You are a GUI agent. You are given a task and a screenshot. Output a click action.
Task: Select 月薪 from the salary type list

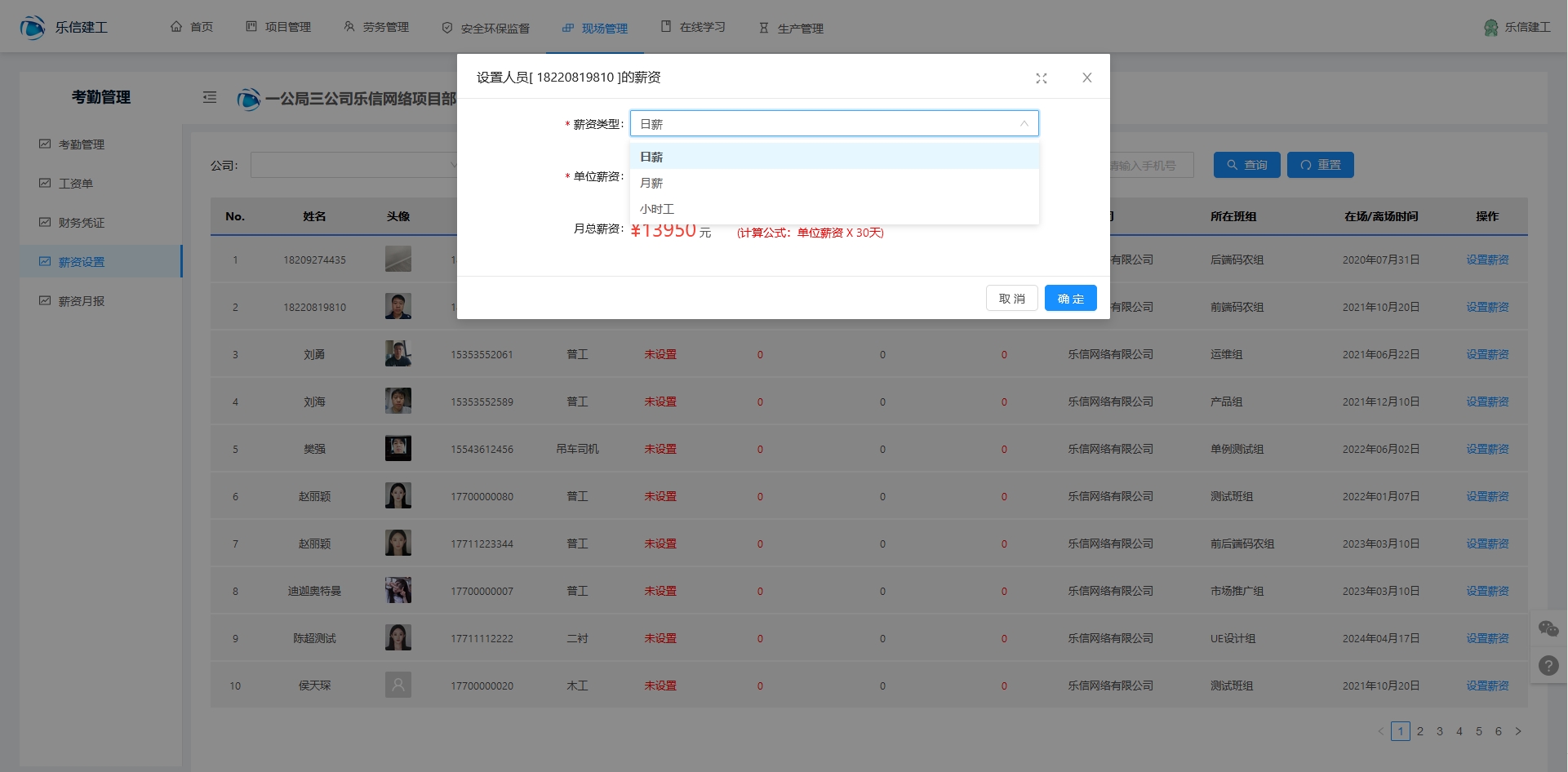(651, 183)
